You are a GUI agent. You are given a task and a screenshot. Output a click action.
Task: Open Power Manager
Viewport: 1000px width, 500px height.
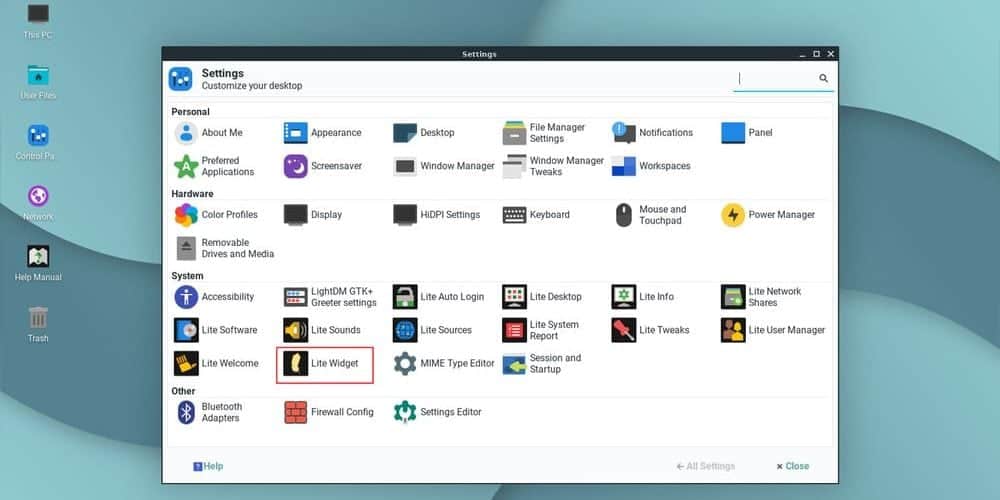pos(768,215)
